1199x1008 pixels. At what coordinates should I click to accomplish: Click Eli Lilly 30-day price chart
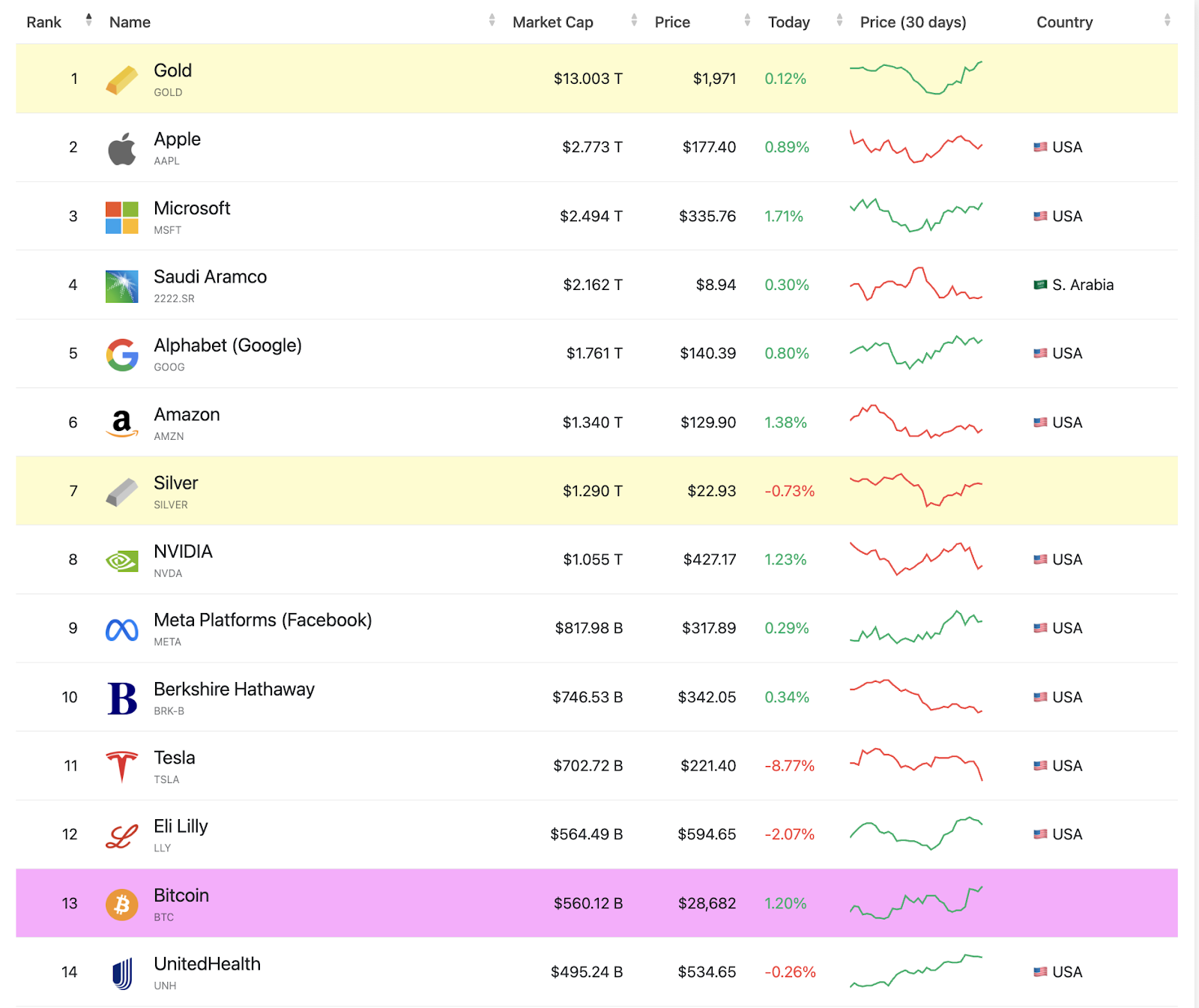click(x=916, y=833)
